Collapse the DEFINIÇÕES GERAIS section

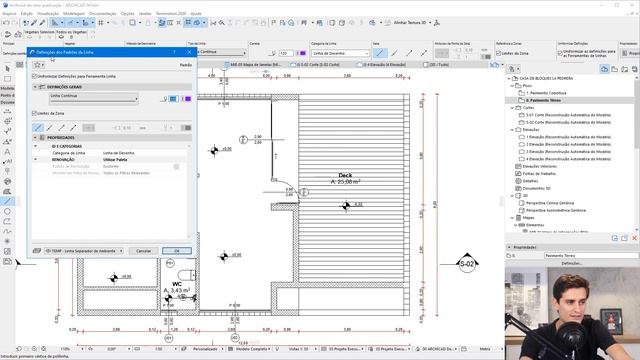coord(35,87)
